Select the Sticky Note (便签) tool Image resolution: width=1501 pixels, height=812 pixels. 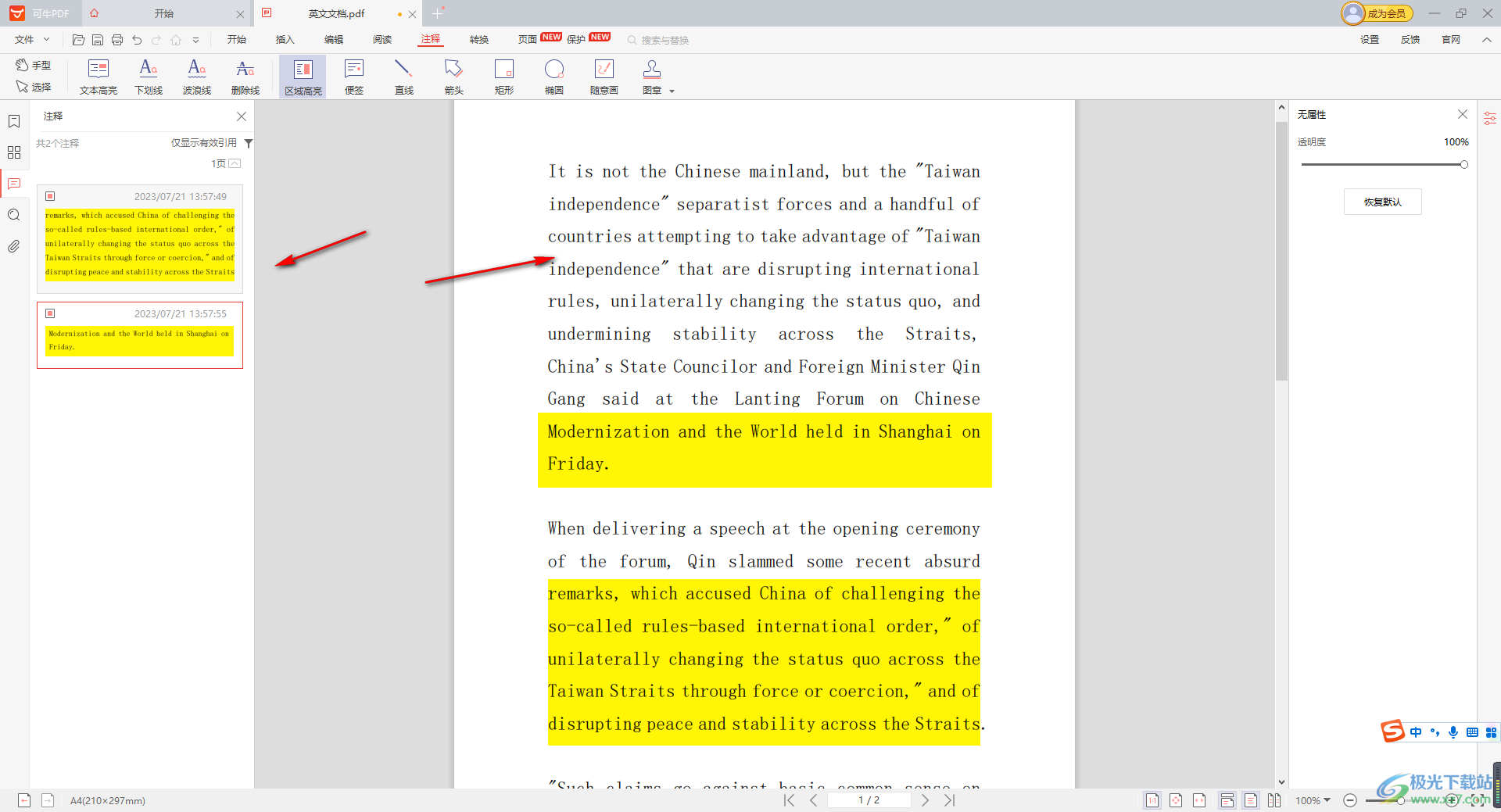click(354, 77)
